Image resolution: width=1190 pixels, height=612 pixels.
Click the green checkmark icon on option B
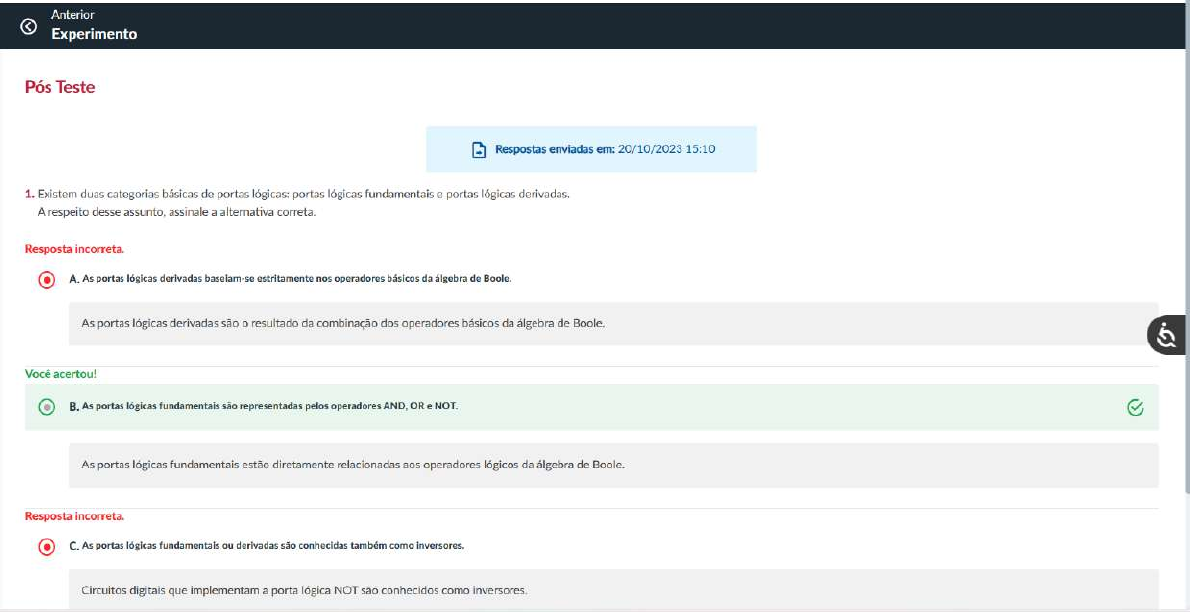point(1134,407)
